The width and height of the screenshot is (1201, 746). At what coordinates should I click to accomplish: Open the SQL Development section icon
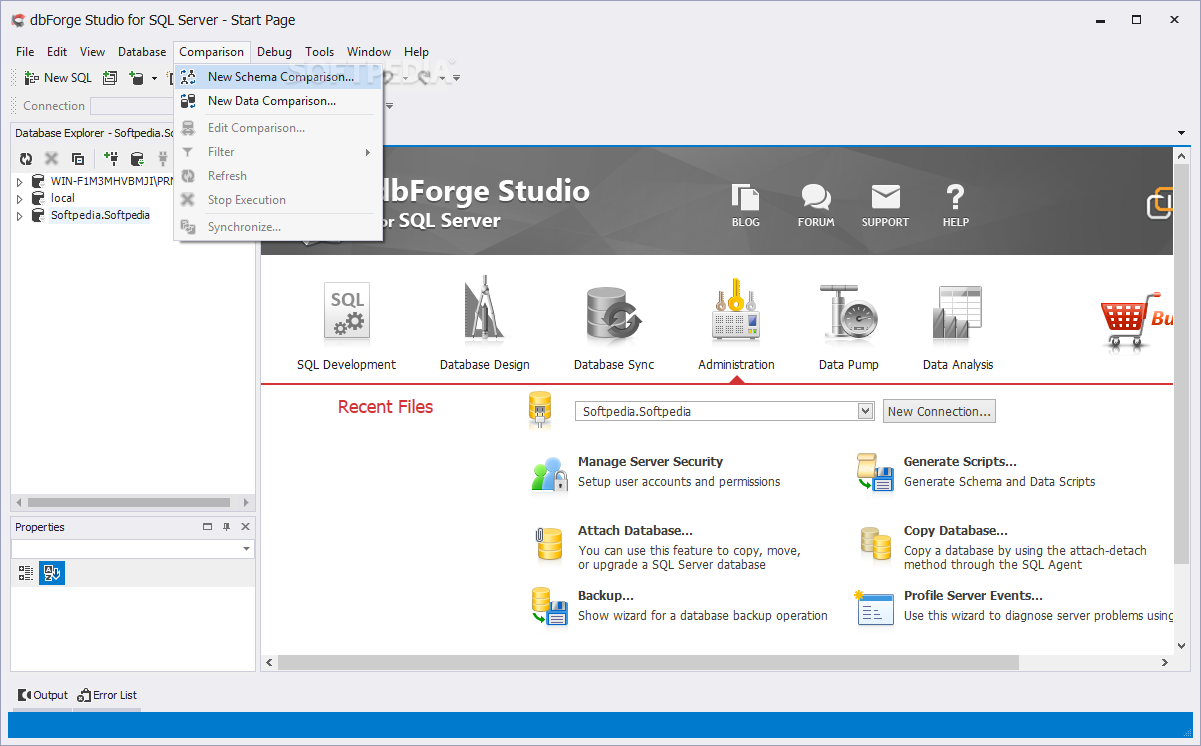coord(347,312)
